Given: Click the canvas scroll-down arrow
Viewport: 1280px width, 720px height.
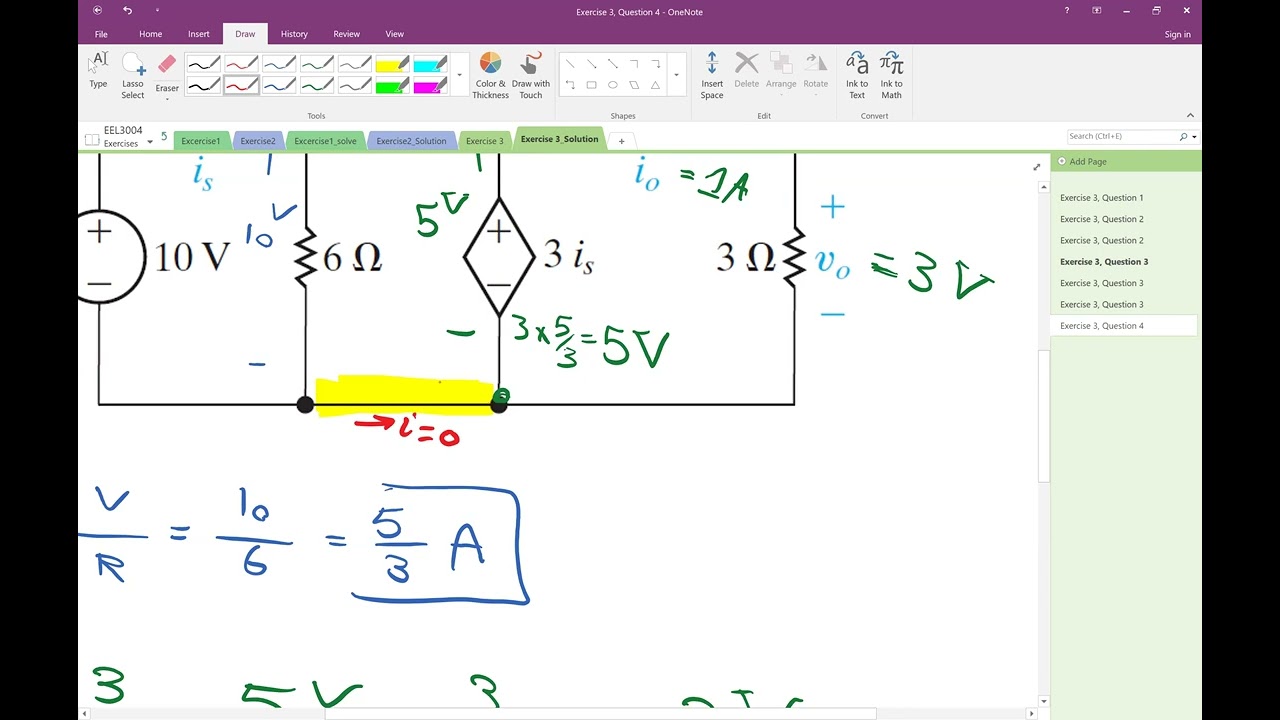Looking at the screenshot, I should click(x=1044, y=702).
